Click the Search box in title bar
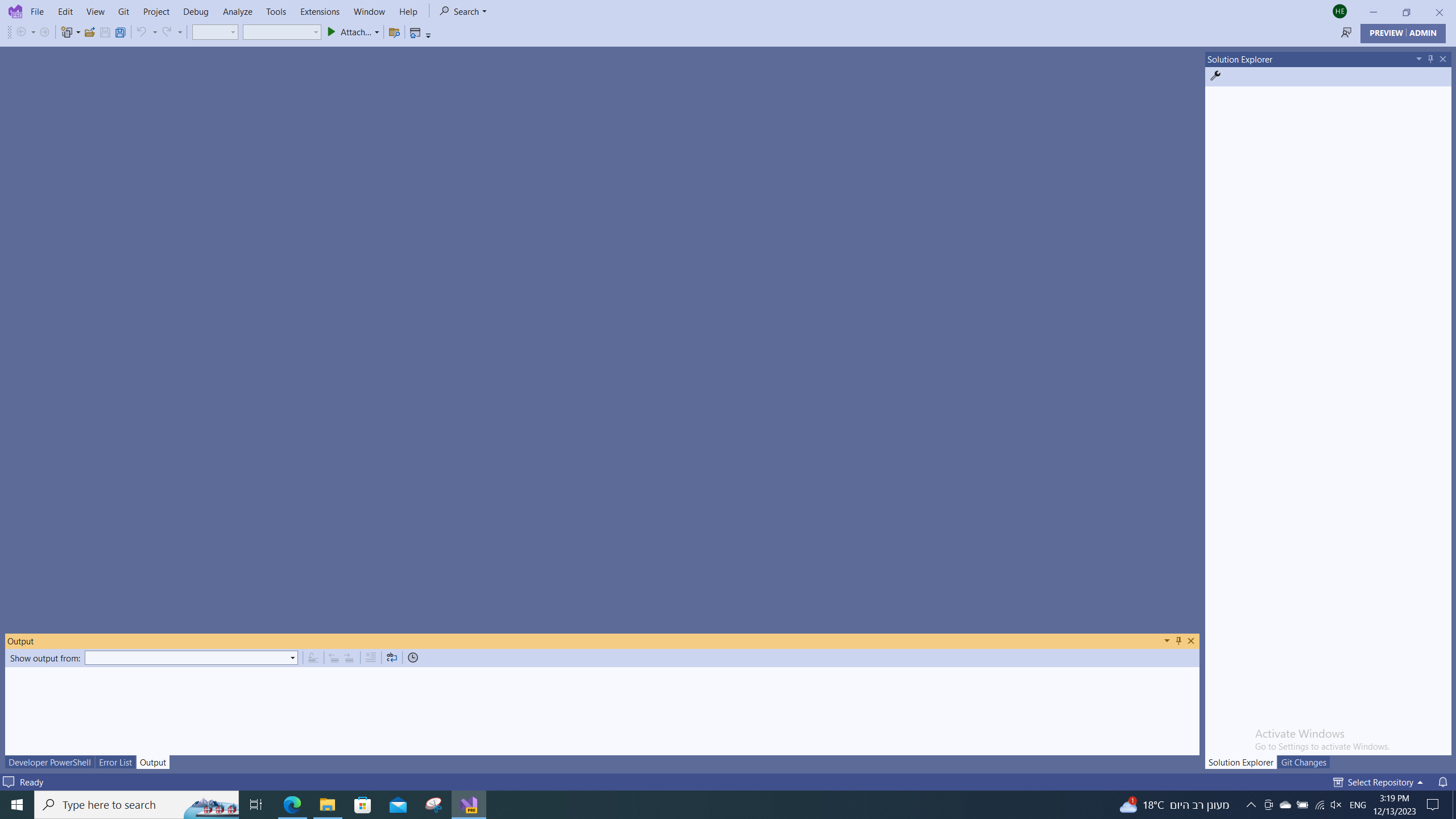The image size is (1456, 819). [464, 11]
